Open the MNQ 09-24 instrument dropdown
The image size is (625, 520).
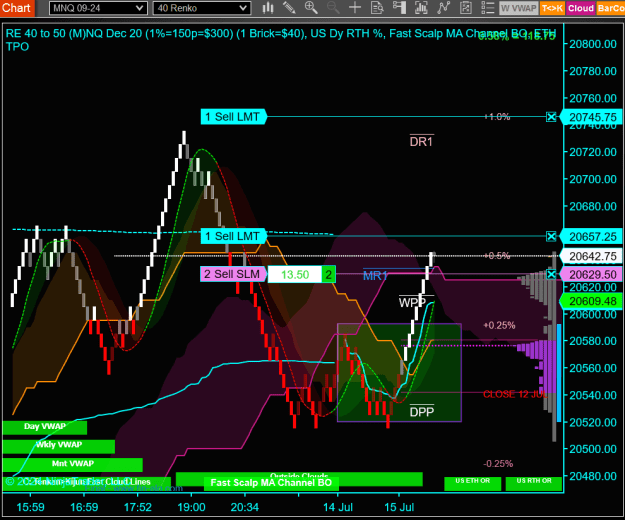(x=98, y=8)
